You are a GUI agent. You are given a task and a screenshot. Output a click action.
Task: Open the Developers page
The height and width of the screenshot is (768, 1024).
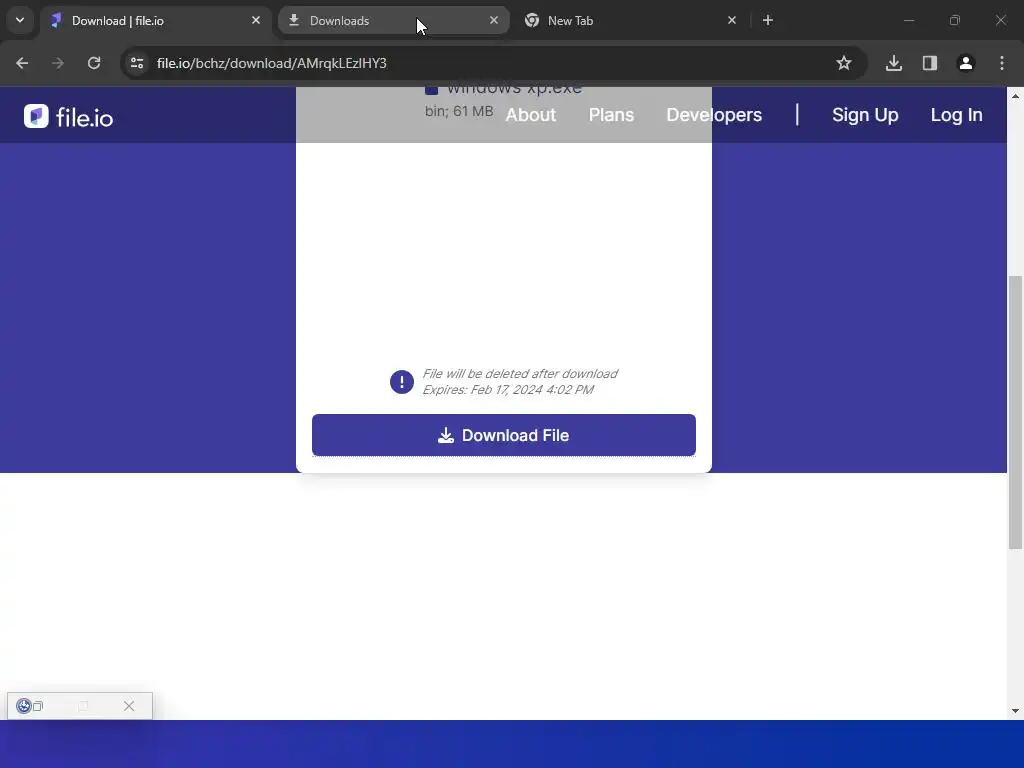click(x=714, y=115)
